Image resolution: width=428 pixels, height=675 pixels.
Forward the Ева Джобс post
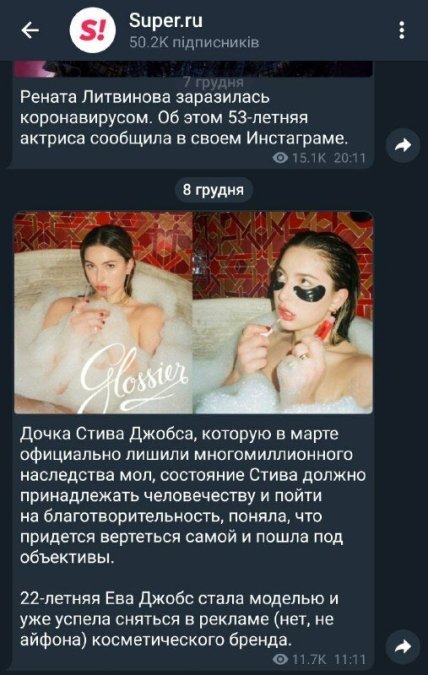pyautogui.click(x=402, y=647)
